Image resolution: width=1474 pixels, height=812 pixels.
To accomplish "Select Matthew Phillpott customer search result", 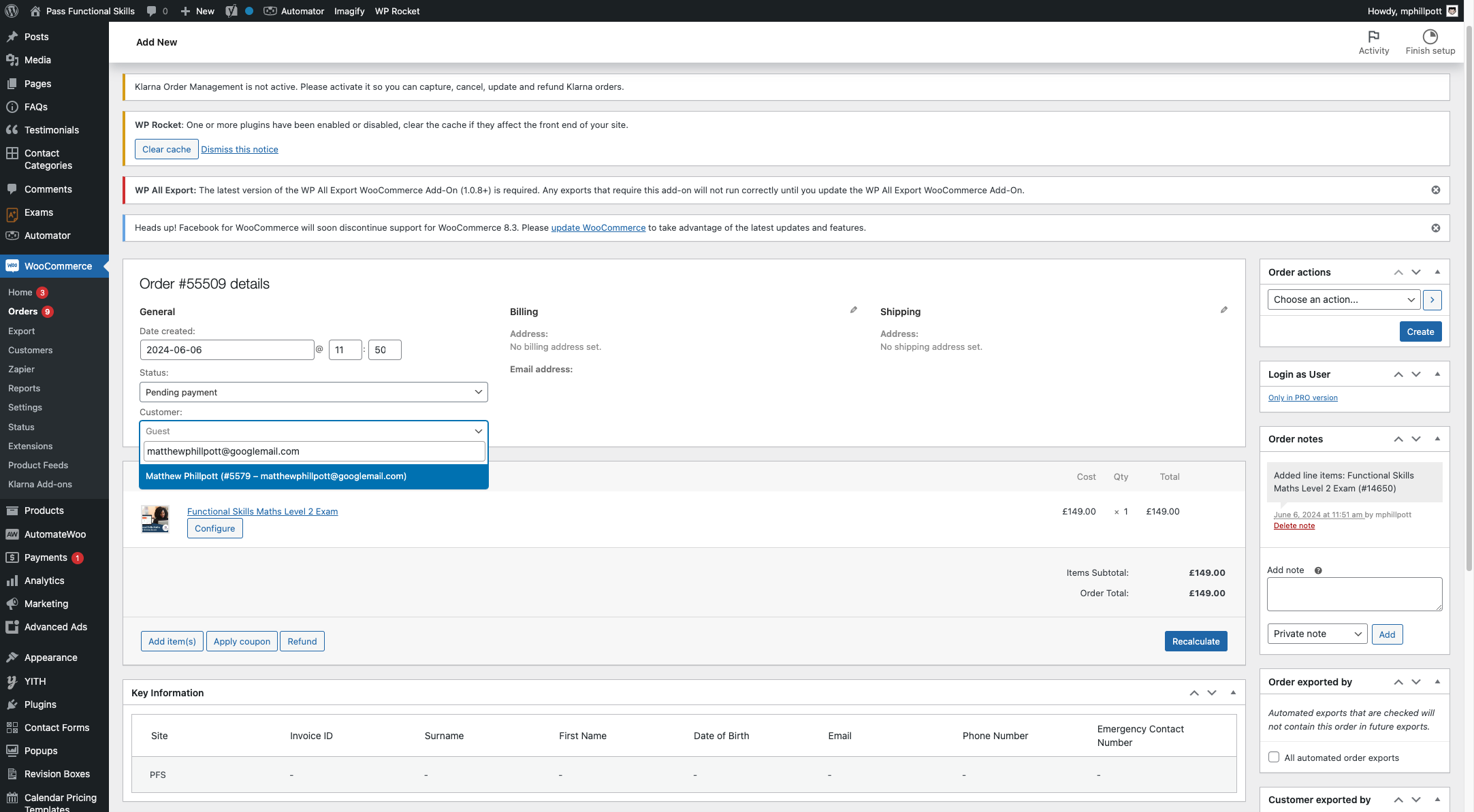I will tap(314, 476).
